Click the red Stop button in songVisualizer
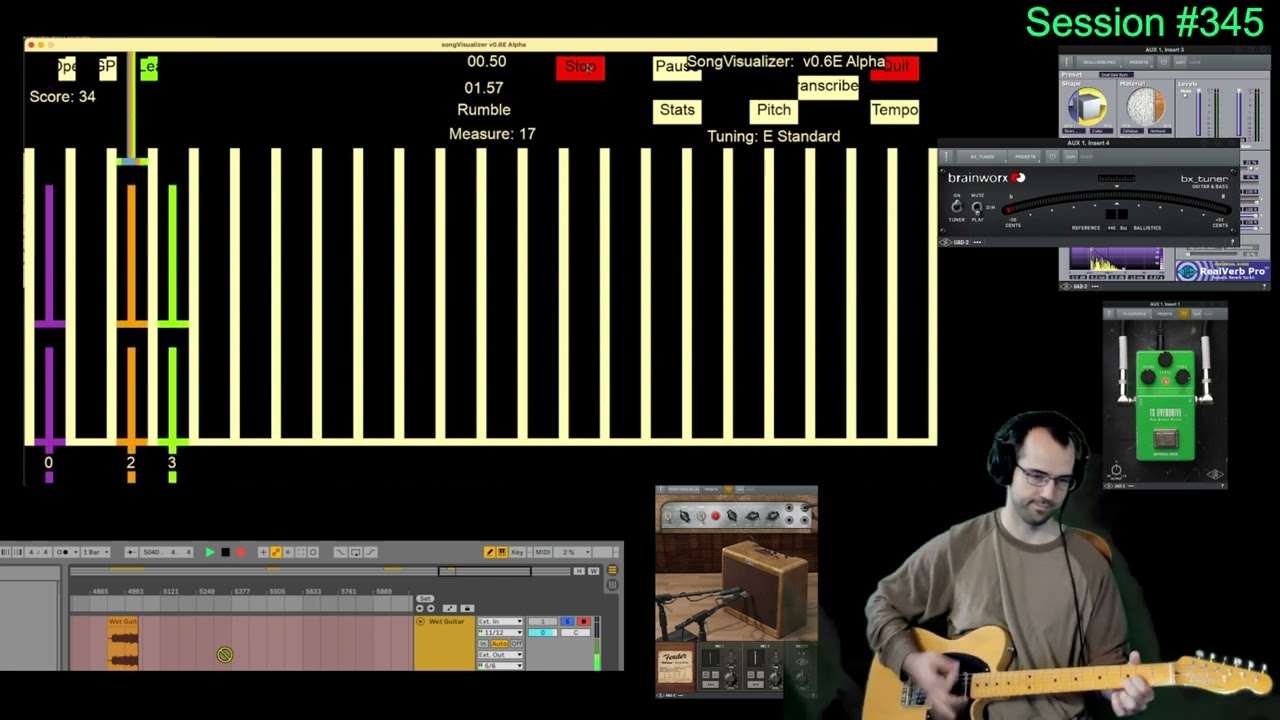Viewport: 1280px width, 720px height. (580, 67)
